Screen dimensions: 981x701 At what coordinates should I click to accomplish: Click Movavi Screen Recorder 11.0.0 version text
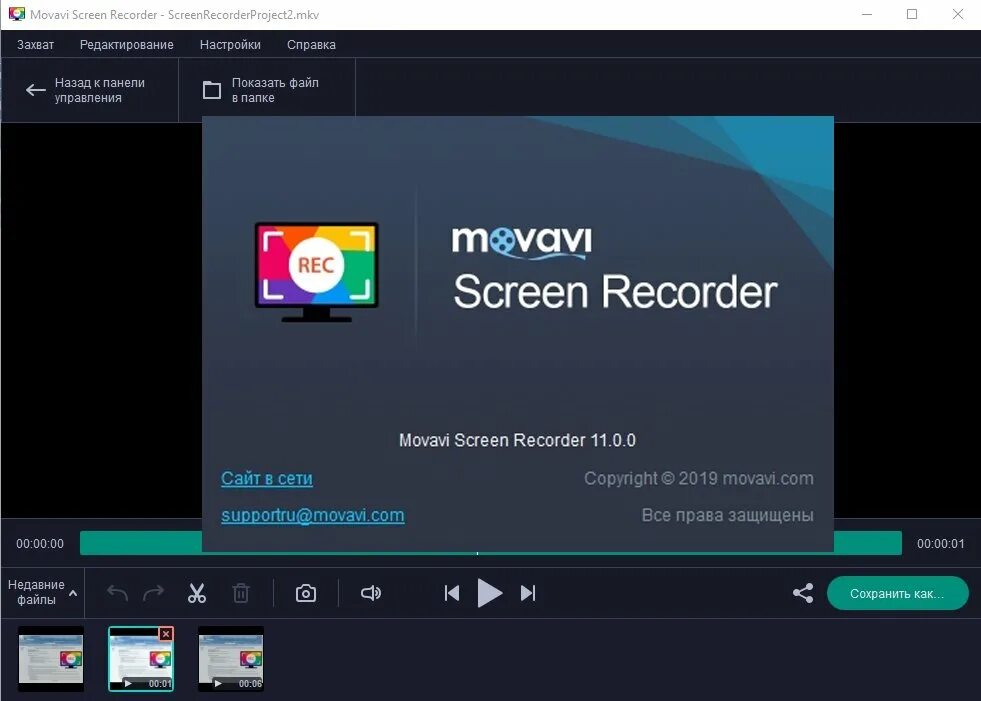click(517, 440)
